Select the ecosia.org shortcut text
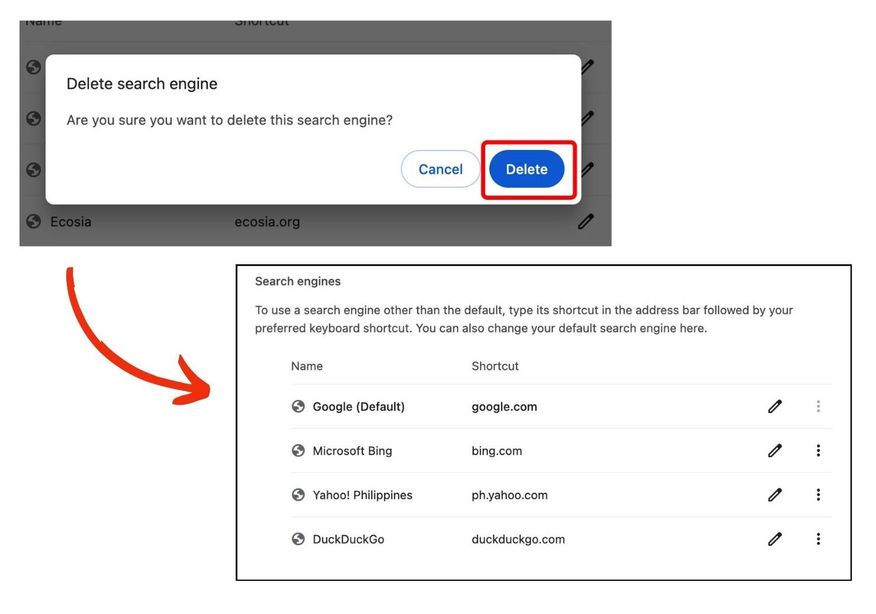 coord(267,222)
